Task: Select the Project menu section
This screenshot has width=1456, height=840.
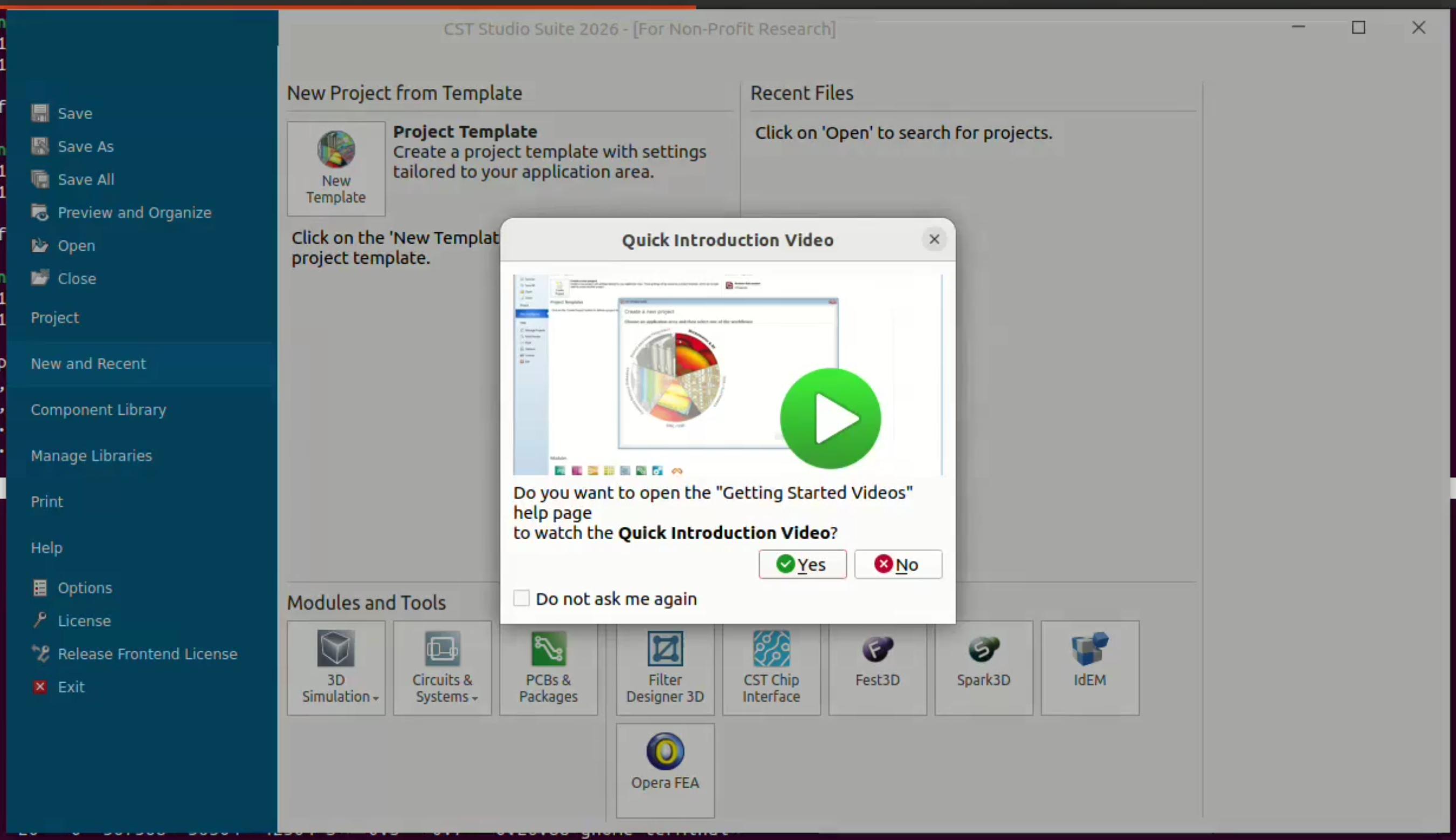Action: click(55, 318)
